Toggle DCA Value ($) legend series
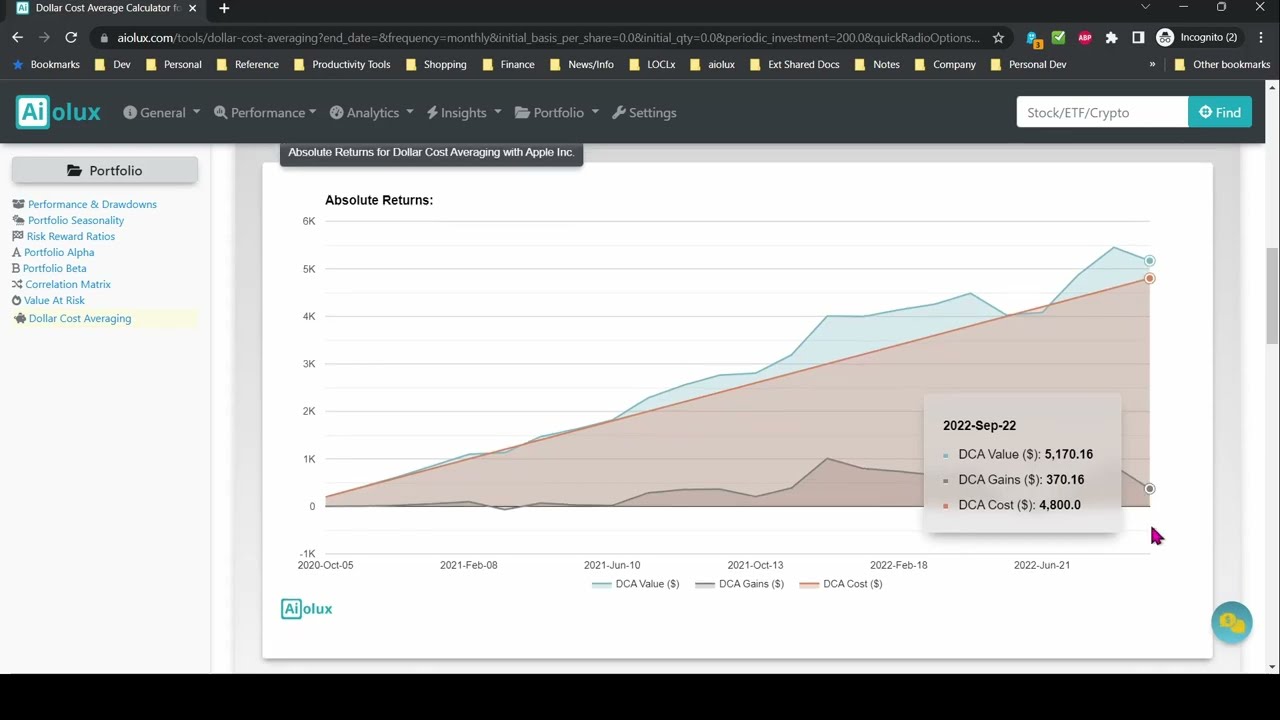Image resolution: width=1280 pixels, height=720 pixels. pyautogui.click(x=636, y=584)
